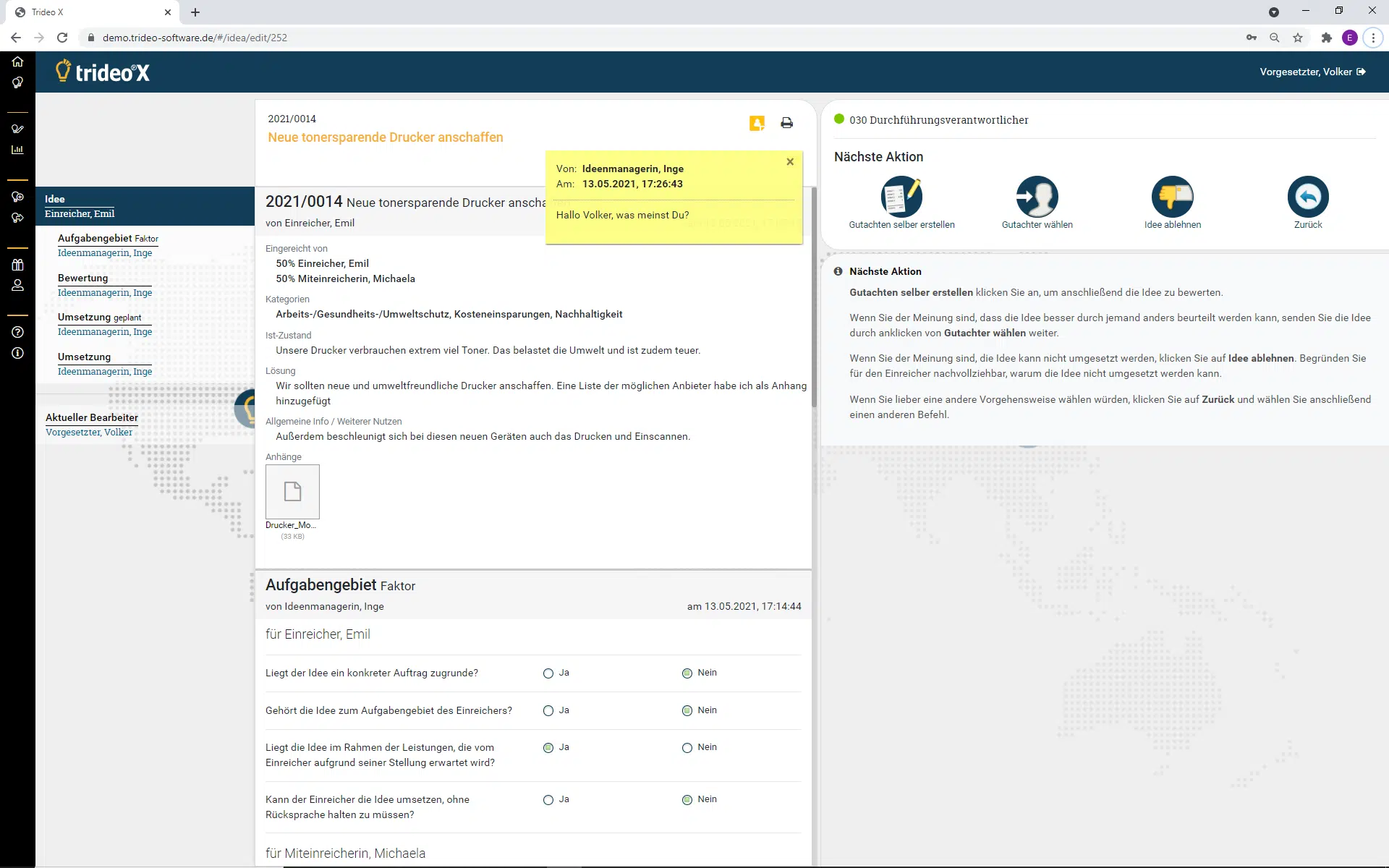
Task: Select Ja for konkreter Auftrag question
Action: tap(548, 673)
